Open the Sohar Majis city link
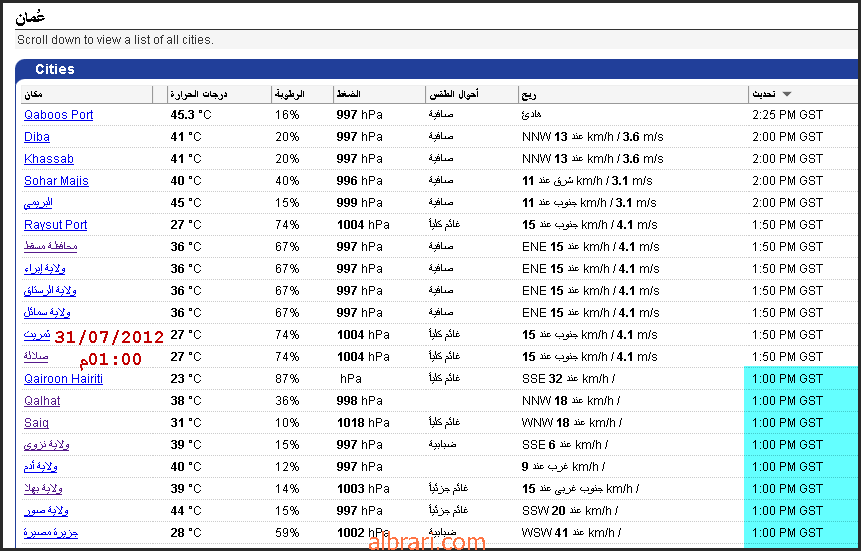 pyautogui.click(x=57, y=181)
